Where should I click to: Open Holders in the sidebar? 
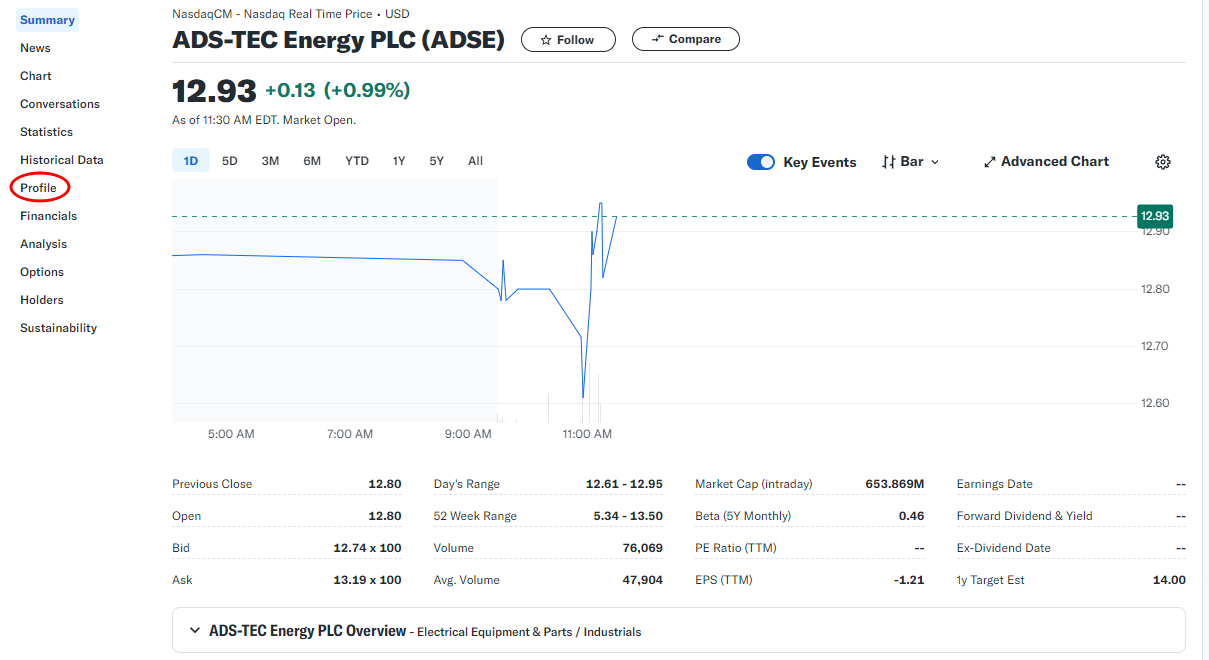(42, 300)
